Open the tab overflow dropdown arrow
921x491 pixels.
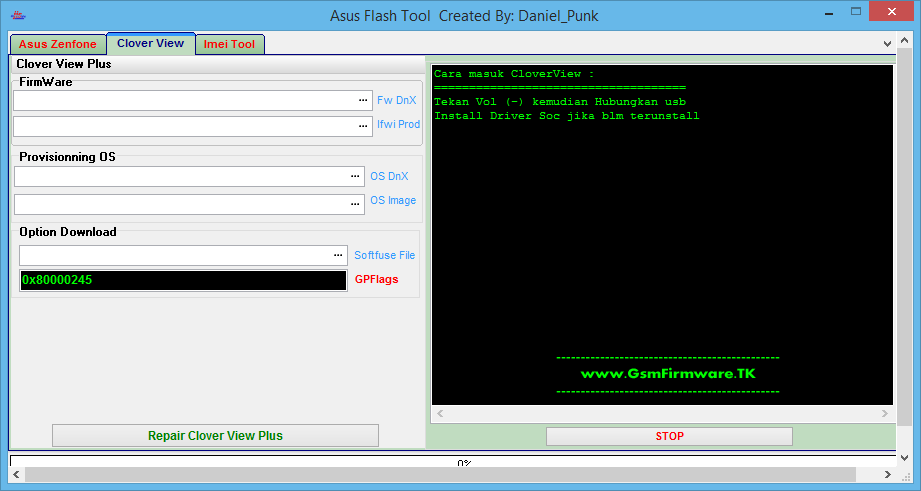887,43
